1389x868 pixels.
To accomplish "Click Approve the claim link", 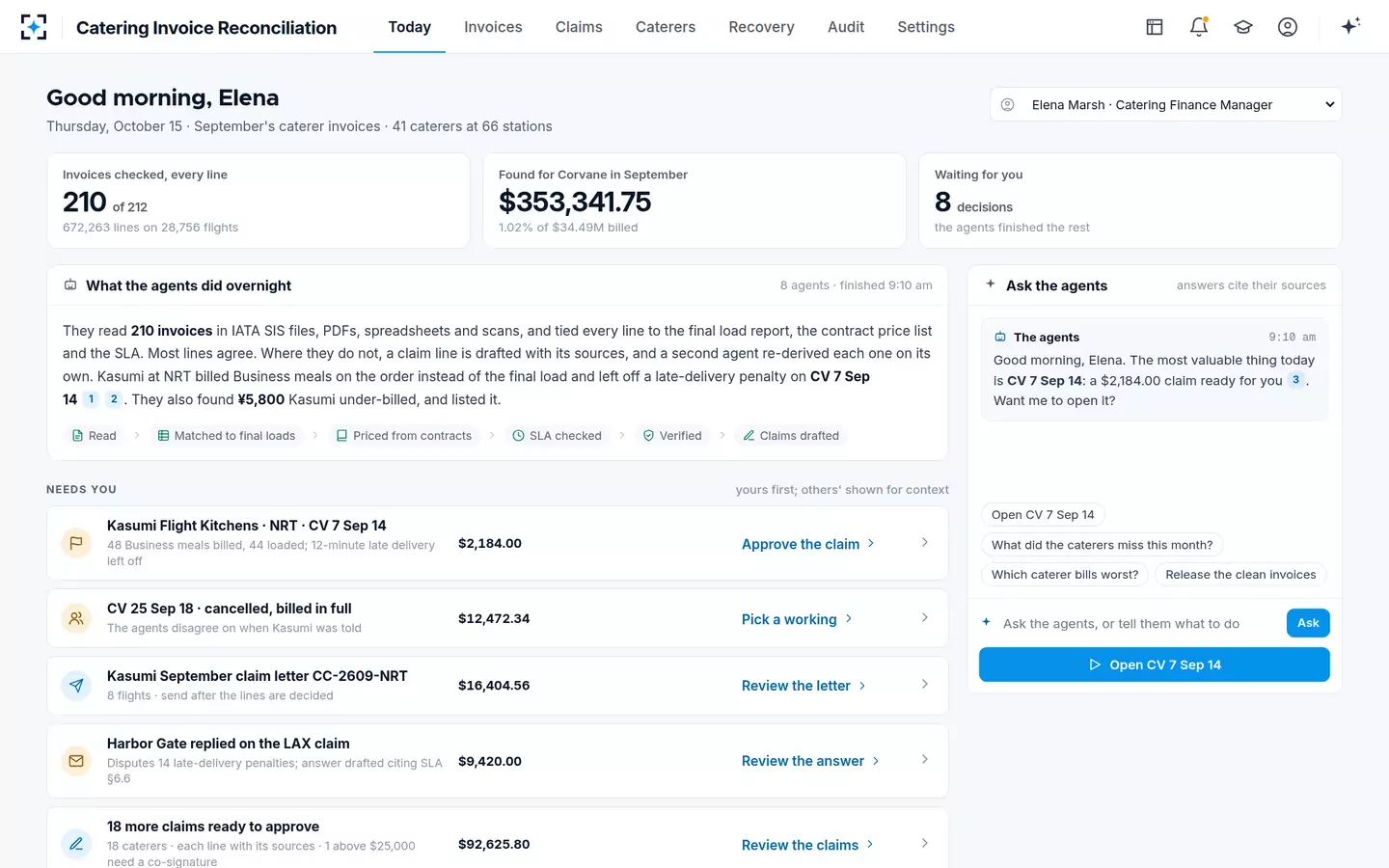I will tap(808, 544).
